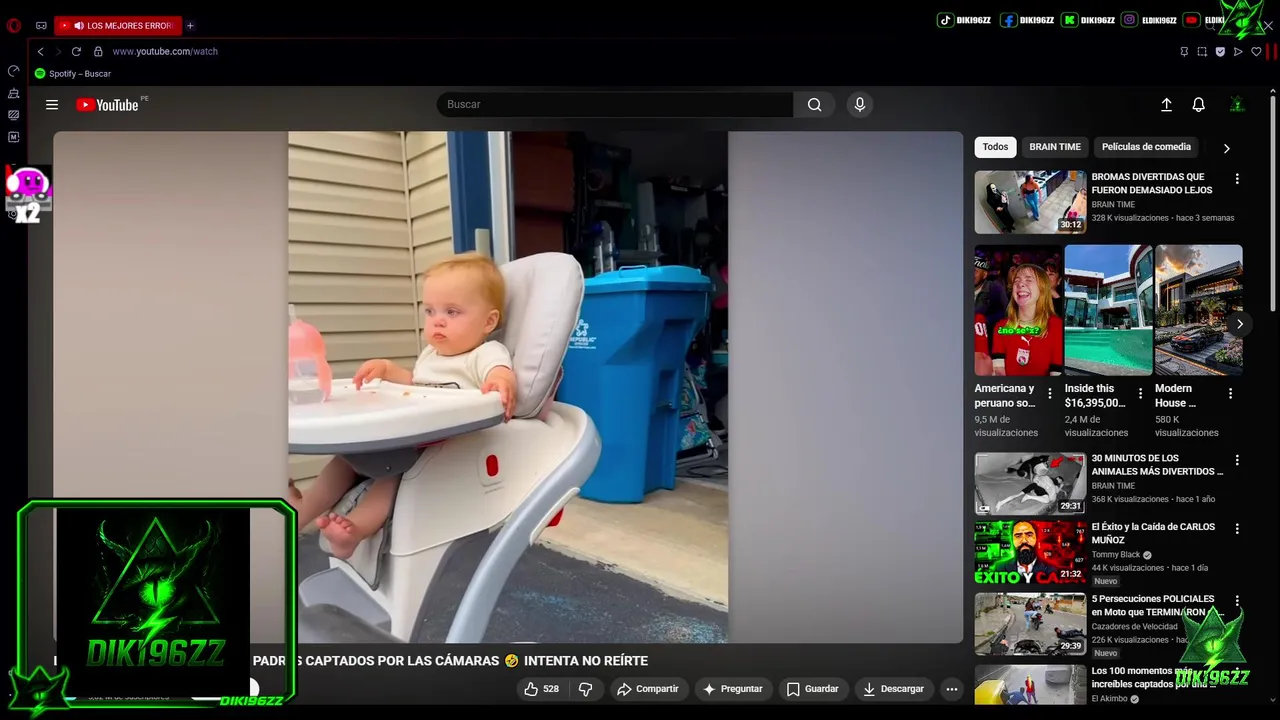Open the Tommy Black channel name
1280x720 pixels.
pyautogui.click(x=1116, y=555)
